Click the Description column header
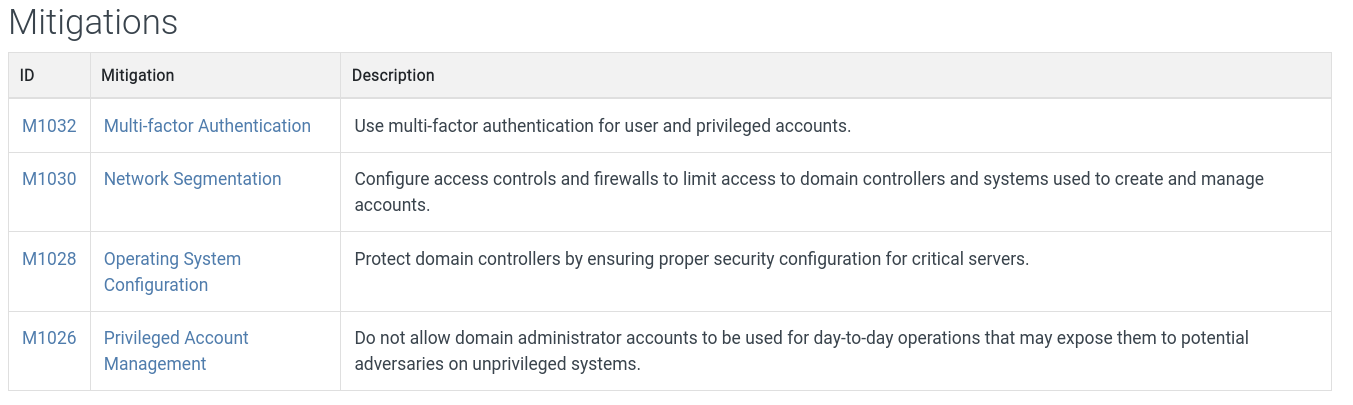1353x405 pixels. [x=393, y=76]
